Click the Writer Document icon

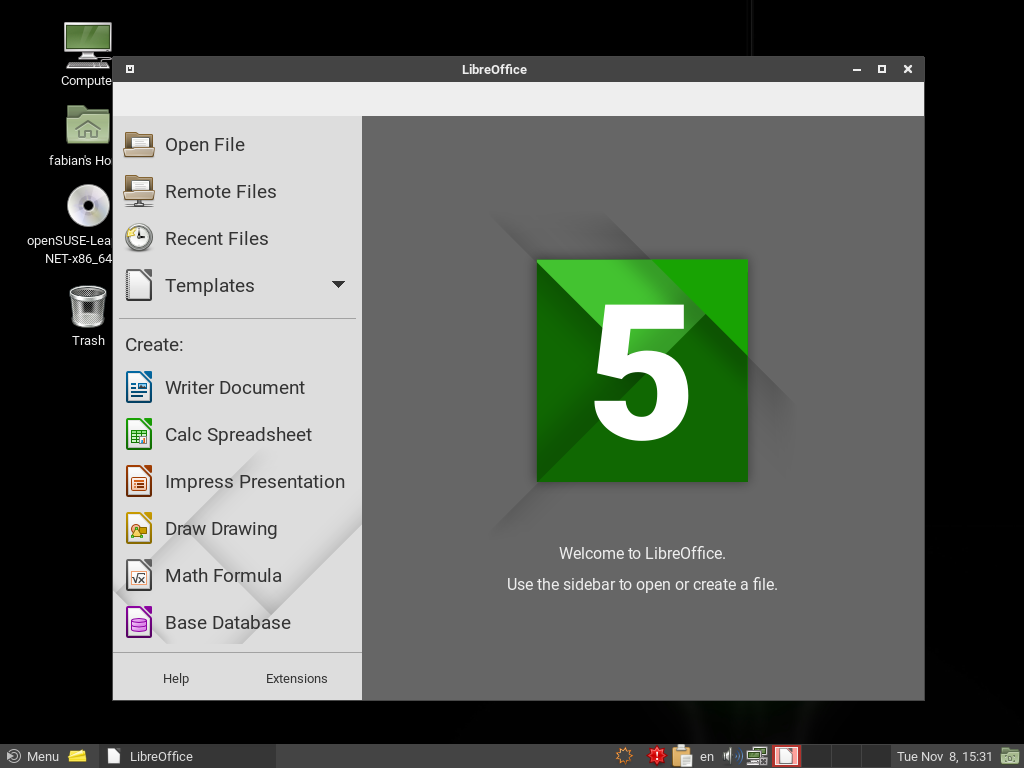tap(139, 387)
